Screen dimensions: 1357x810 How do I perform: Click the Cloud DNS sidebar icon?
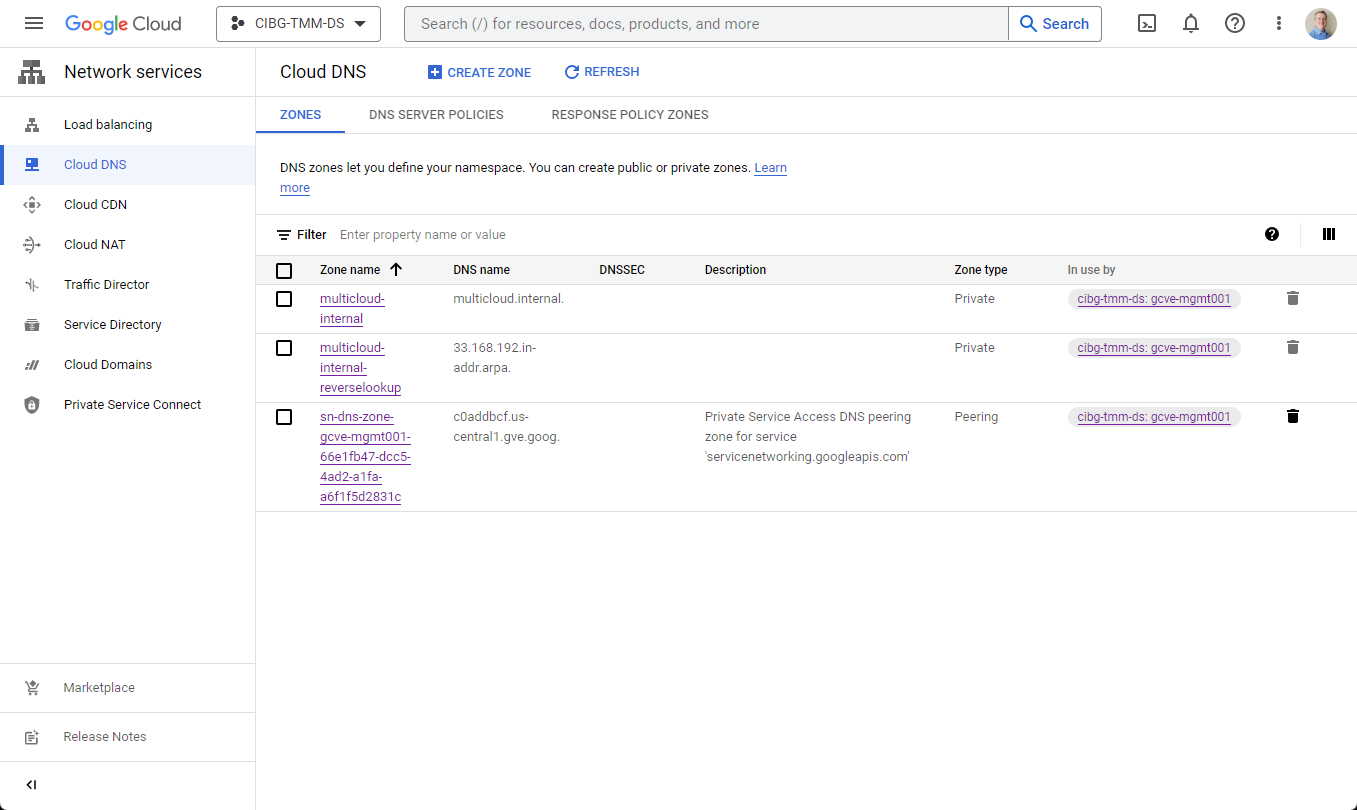32,165
